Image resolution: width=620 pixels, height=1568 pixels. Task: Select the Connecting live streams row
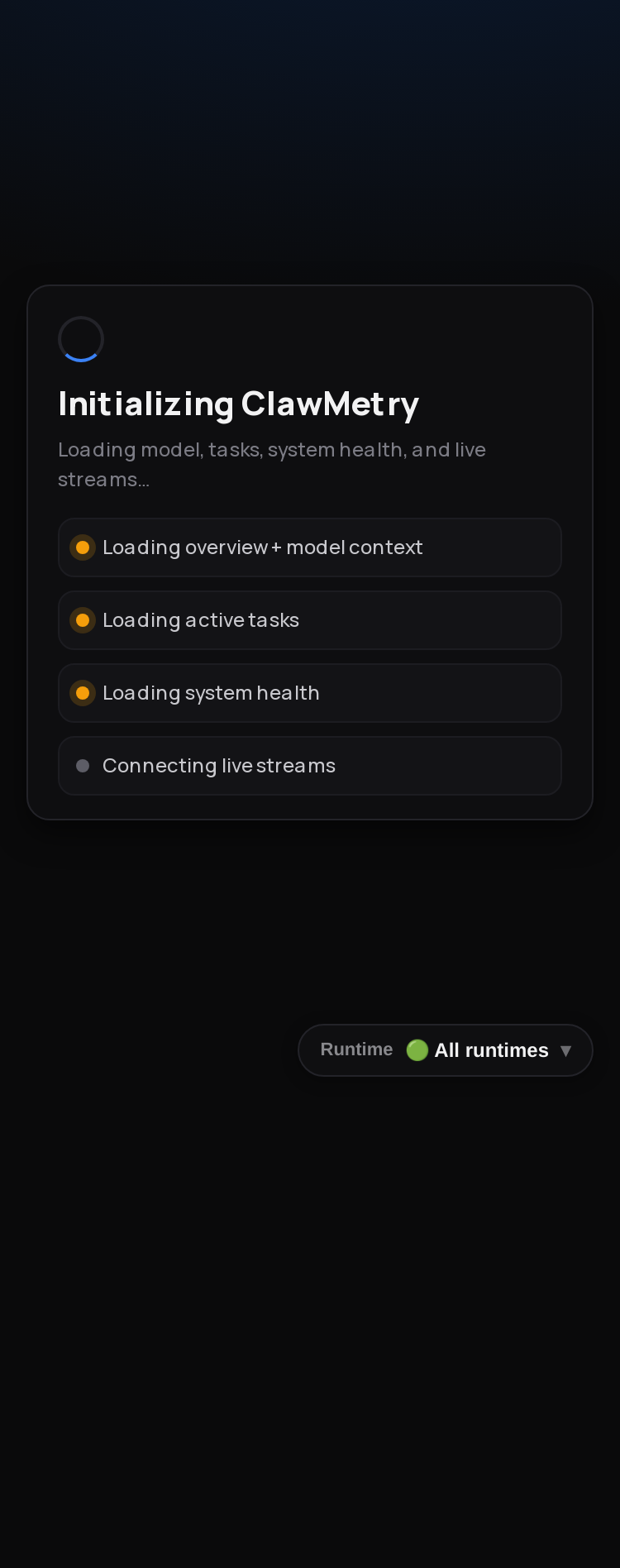(310, 766)
